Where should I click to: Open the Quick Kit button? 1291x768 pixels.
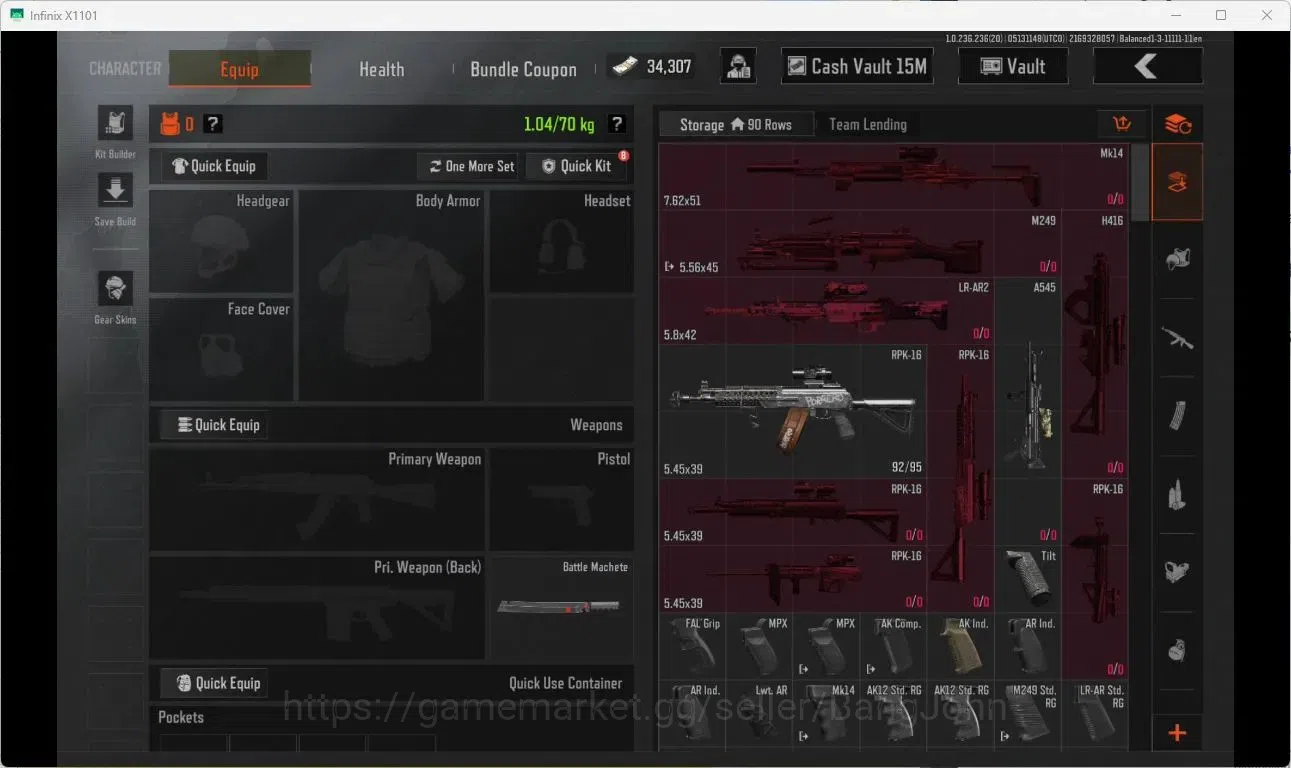(577, 166)
